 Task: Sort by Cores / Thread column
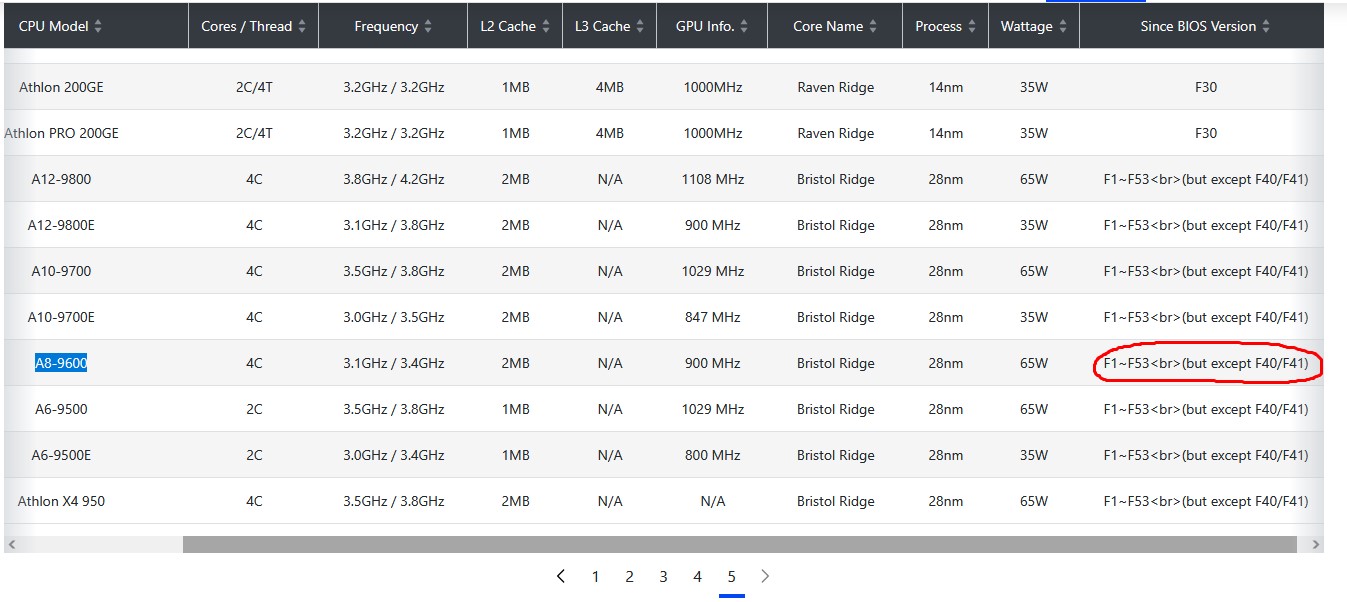302,27
